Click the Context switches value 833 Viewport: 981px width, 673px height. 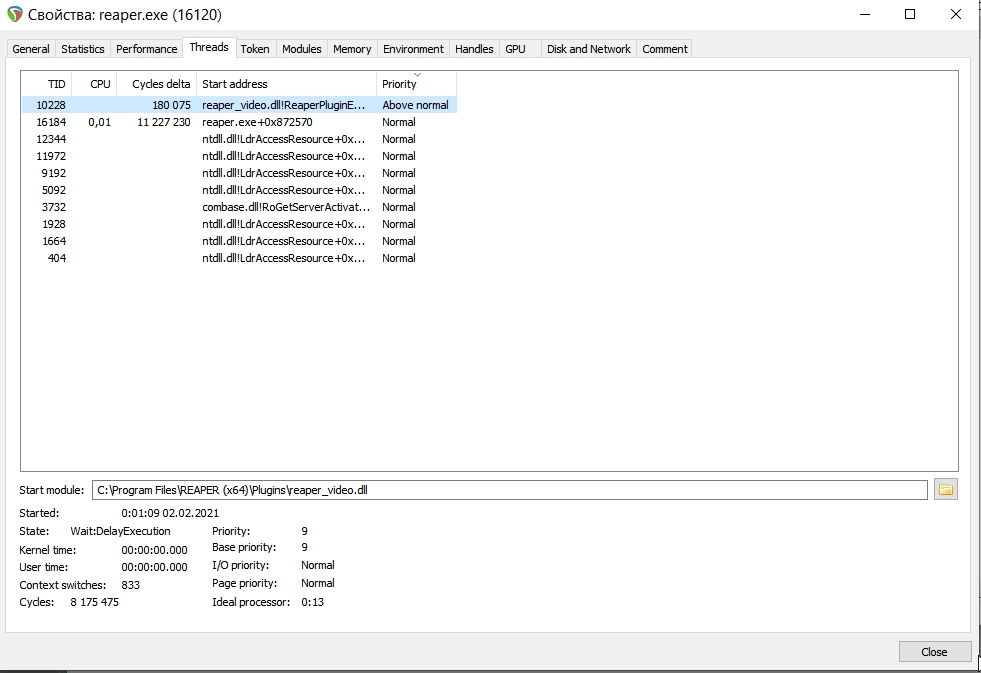pyautogui.click(x=130, y=585)
